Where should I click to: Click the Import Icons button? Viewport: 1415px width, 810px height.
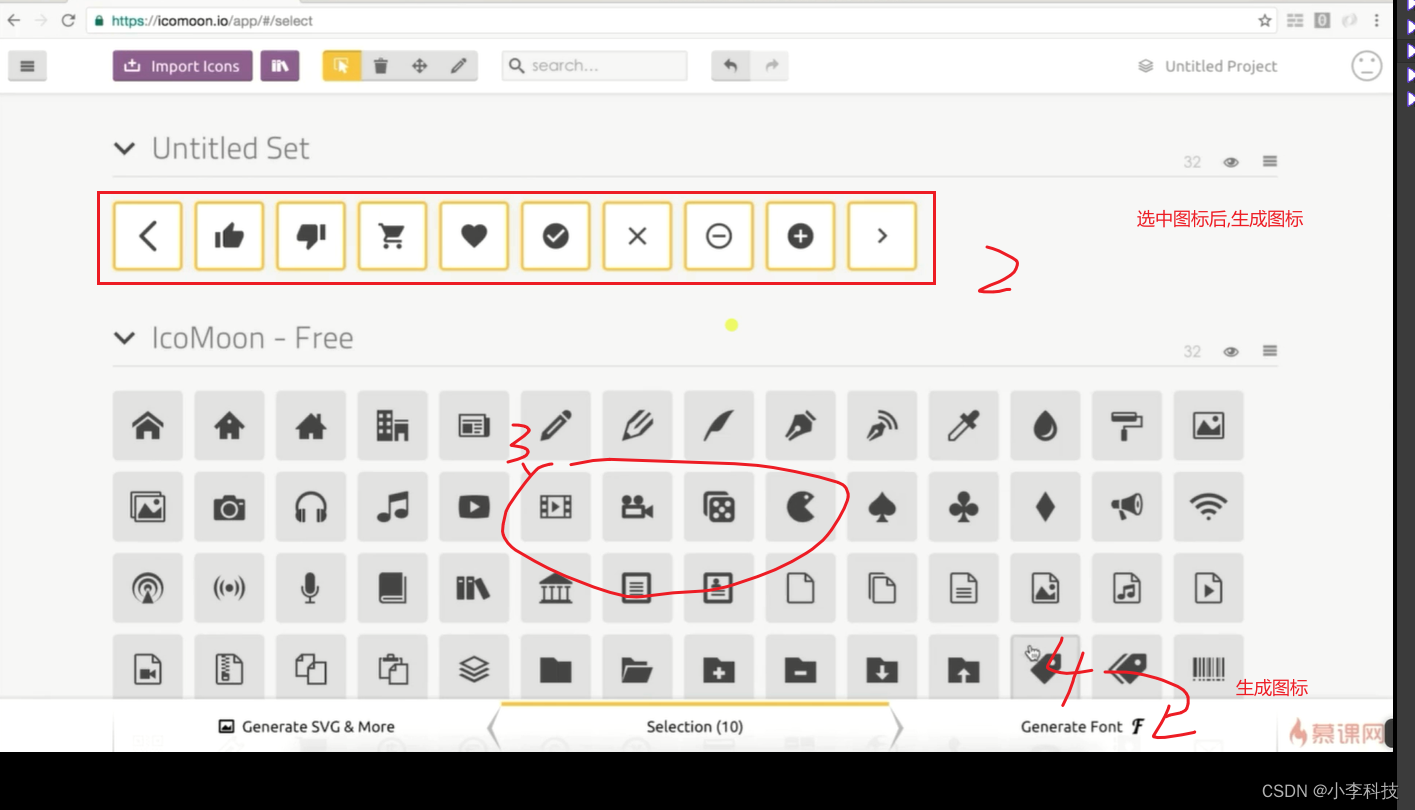(x=182, y=66)
